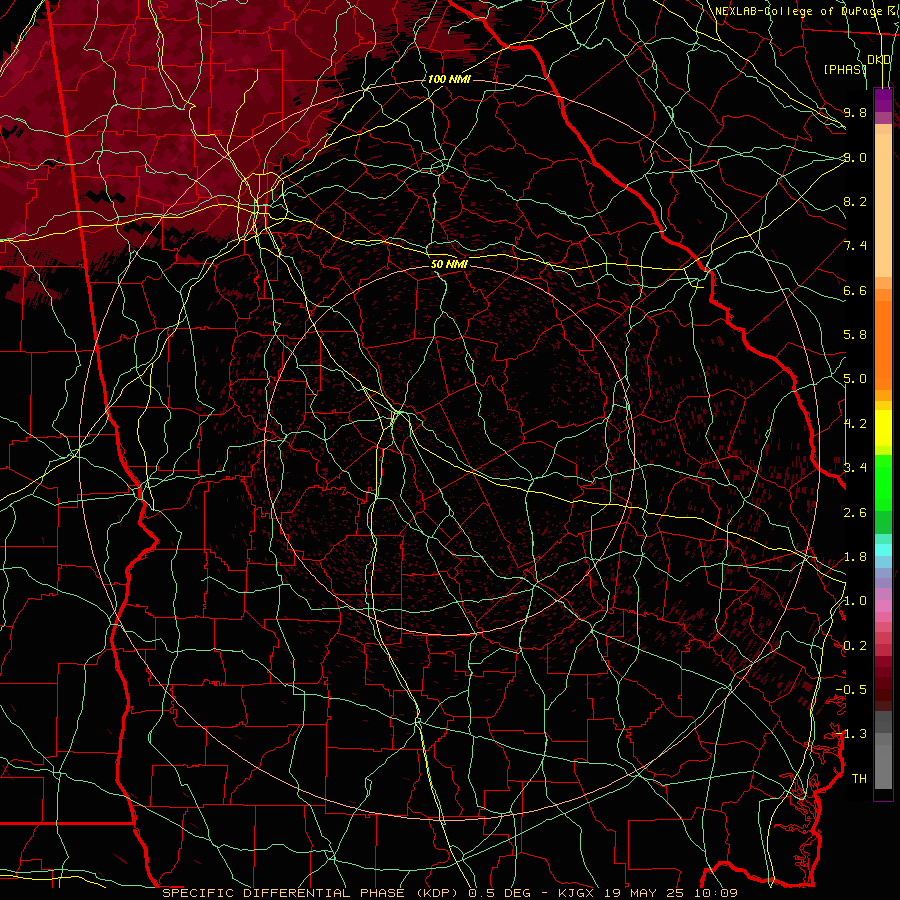Click the 0.2 value on the scale

click(855, 646)
